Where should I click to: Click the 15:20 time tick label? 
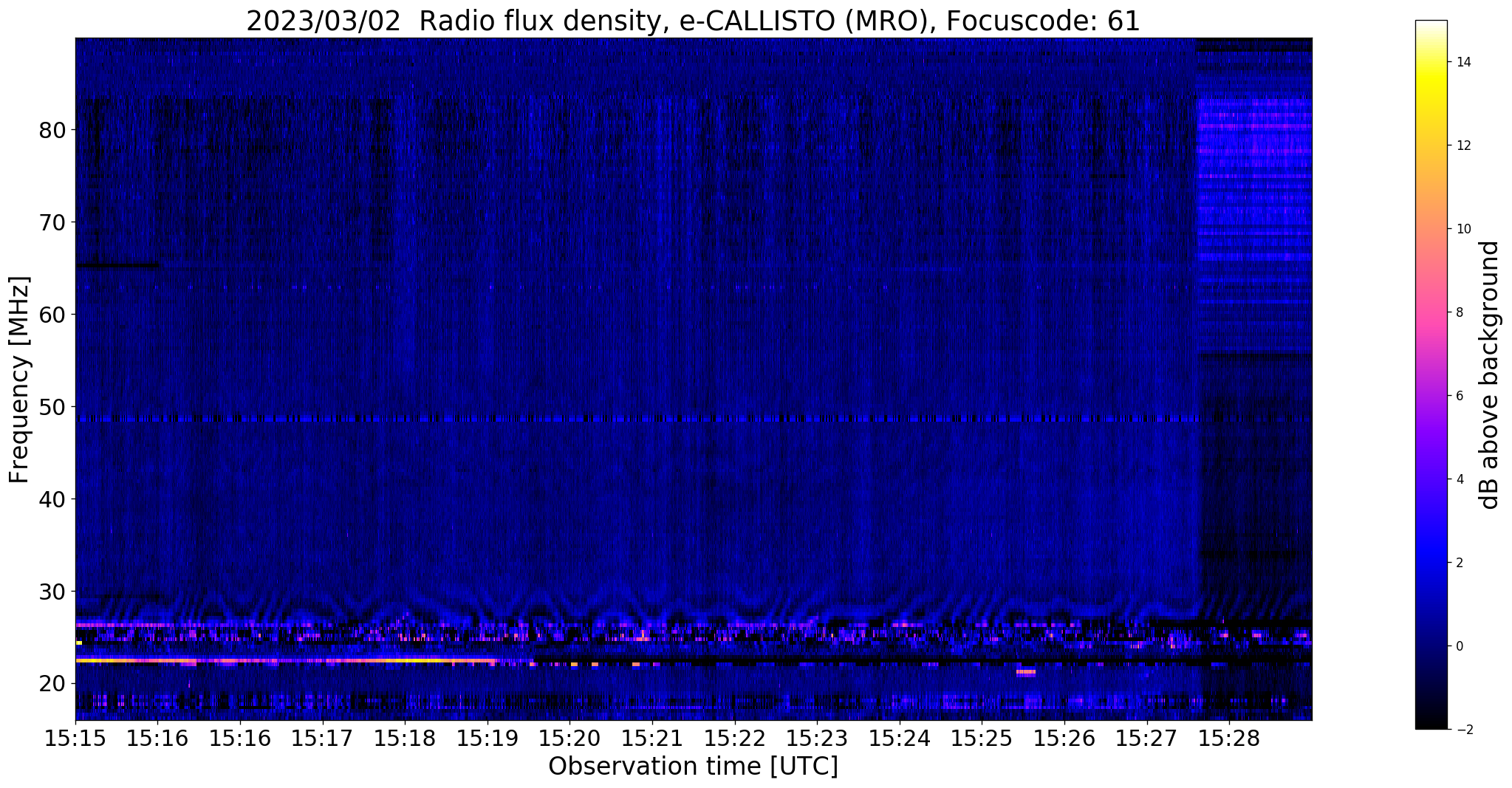[569, 739]
